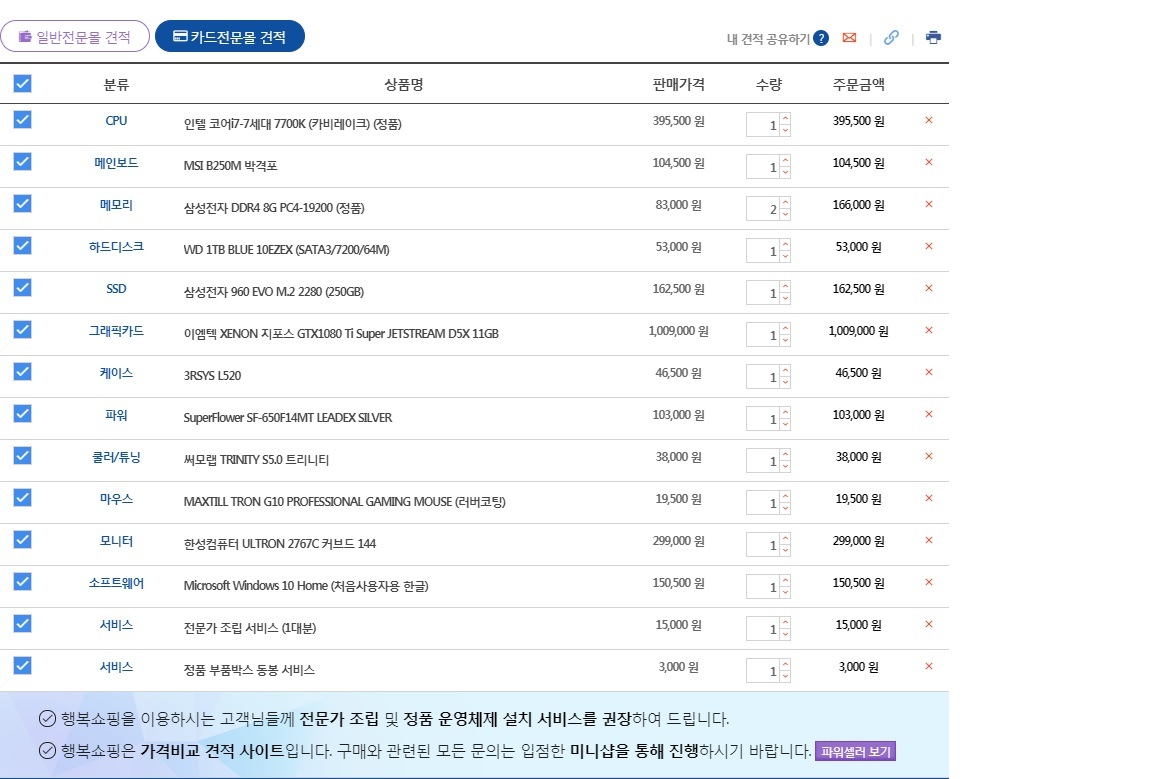Viewport: 1152px width, 779px height.
Task: Open the 소프트웨어 category link
Action: [116, 583]
